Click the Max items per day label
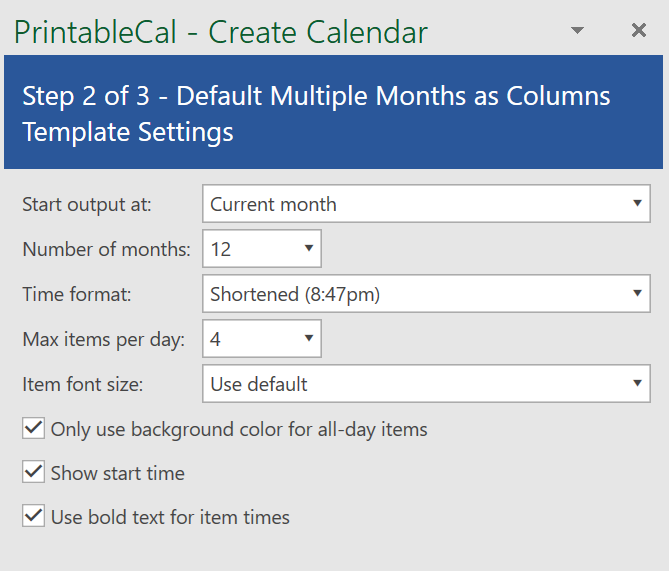This screenshot has height=571, width=669. click(x=104, y=340)
